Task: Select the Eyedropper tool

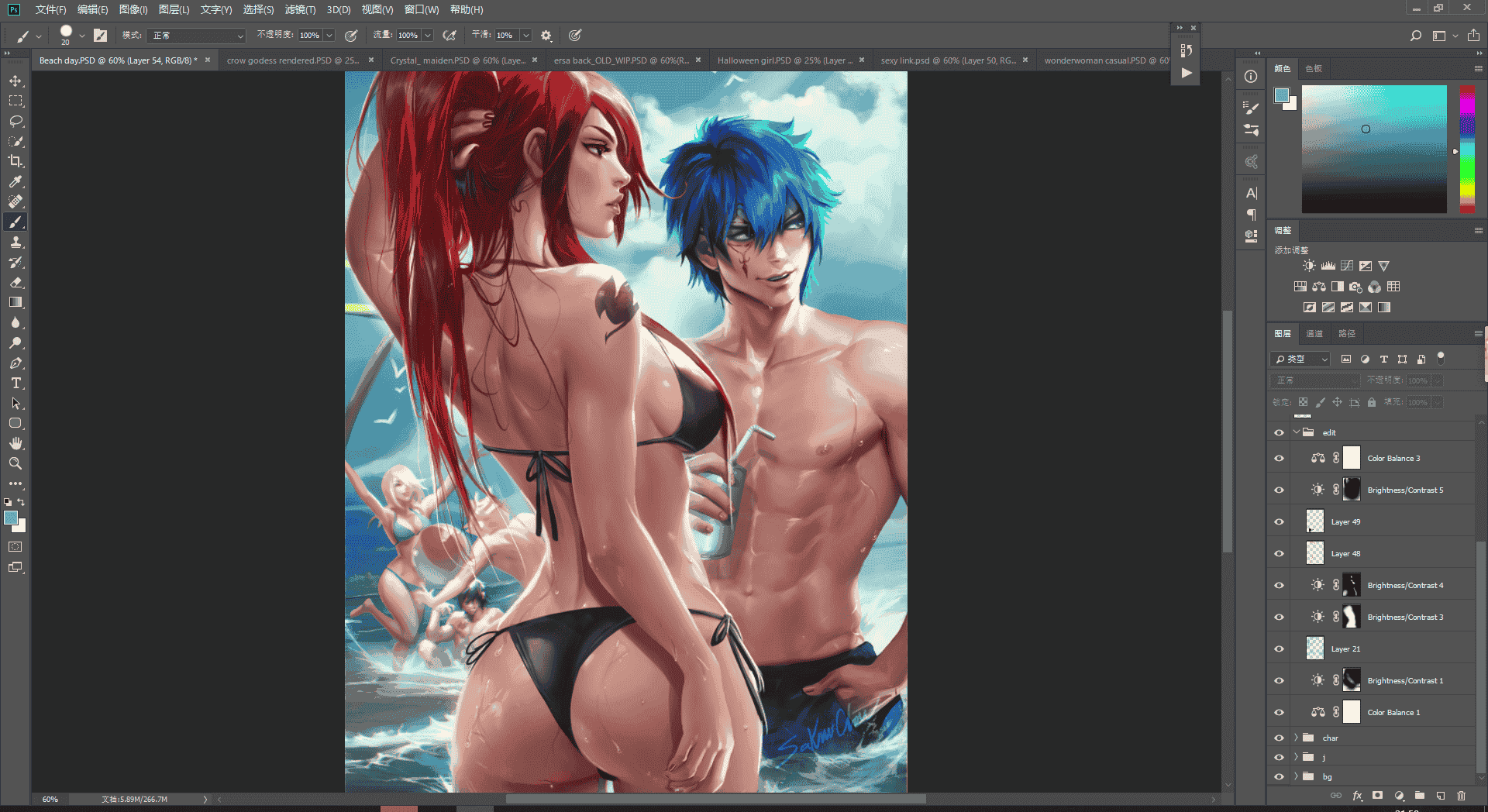Action: point(15,181)
